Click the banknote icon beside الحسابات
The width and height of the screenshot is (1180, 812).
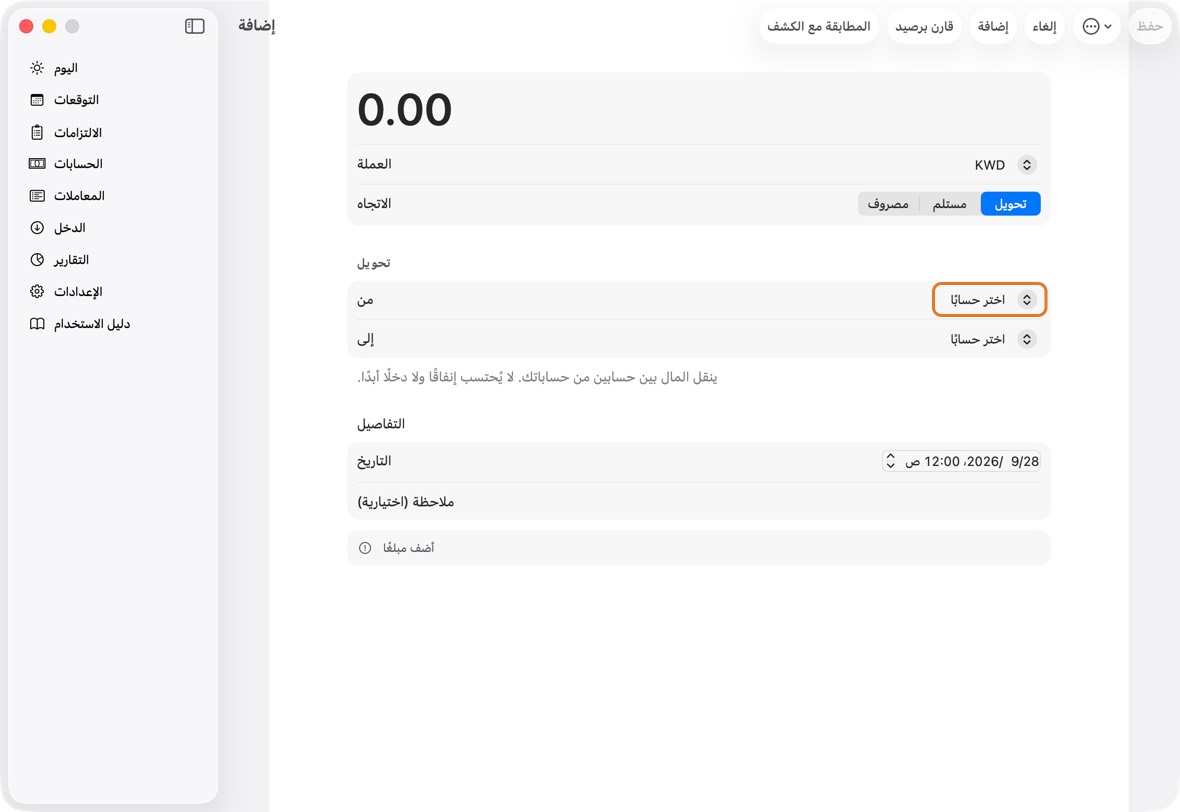click(37, 163)
